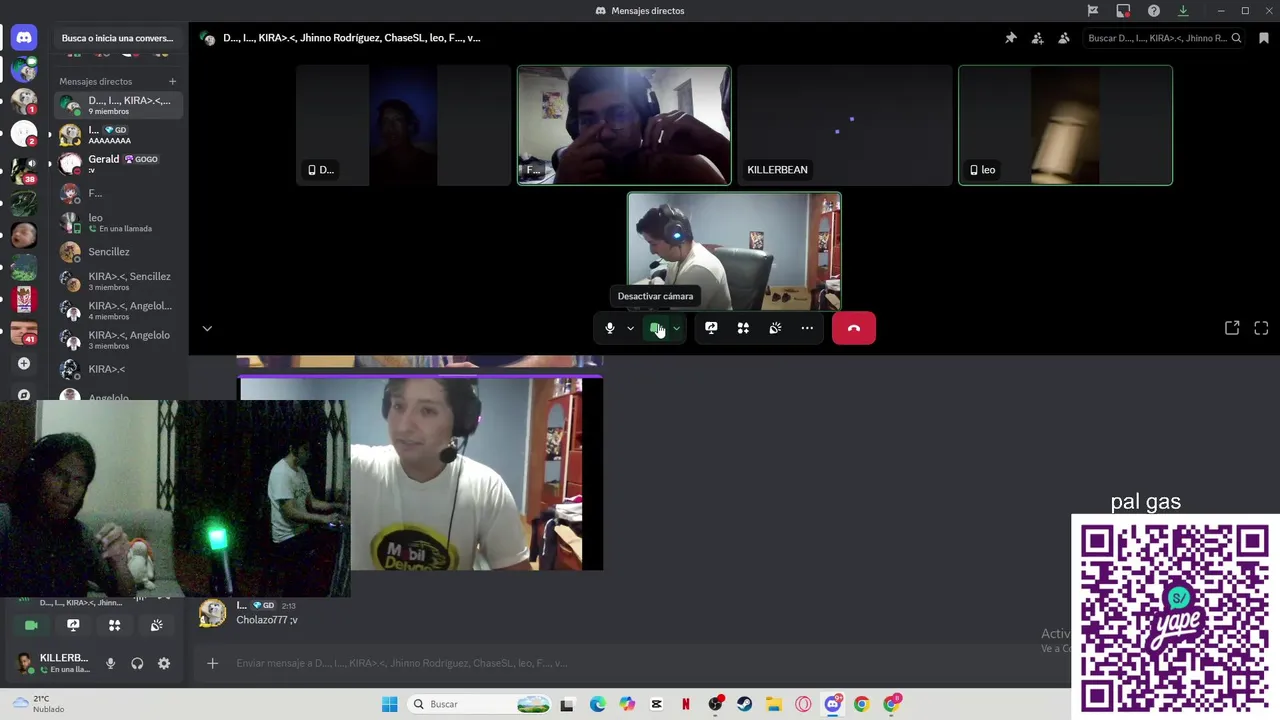Select KILLERBEAN video tile
Screen dimensions: 1280x720
click(x=845, y=125)
